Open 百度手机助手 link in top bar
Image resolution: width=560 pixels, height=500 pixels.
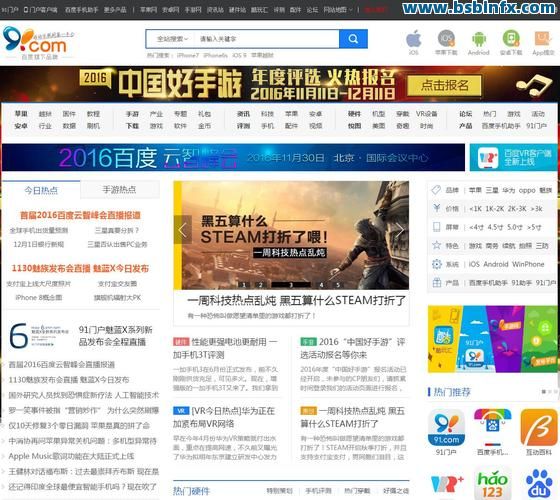[81, 10]
